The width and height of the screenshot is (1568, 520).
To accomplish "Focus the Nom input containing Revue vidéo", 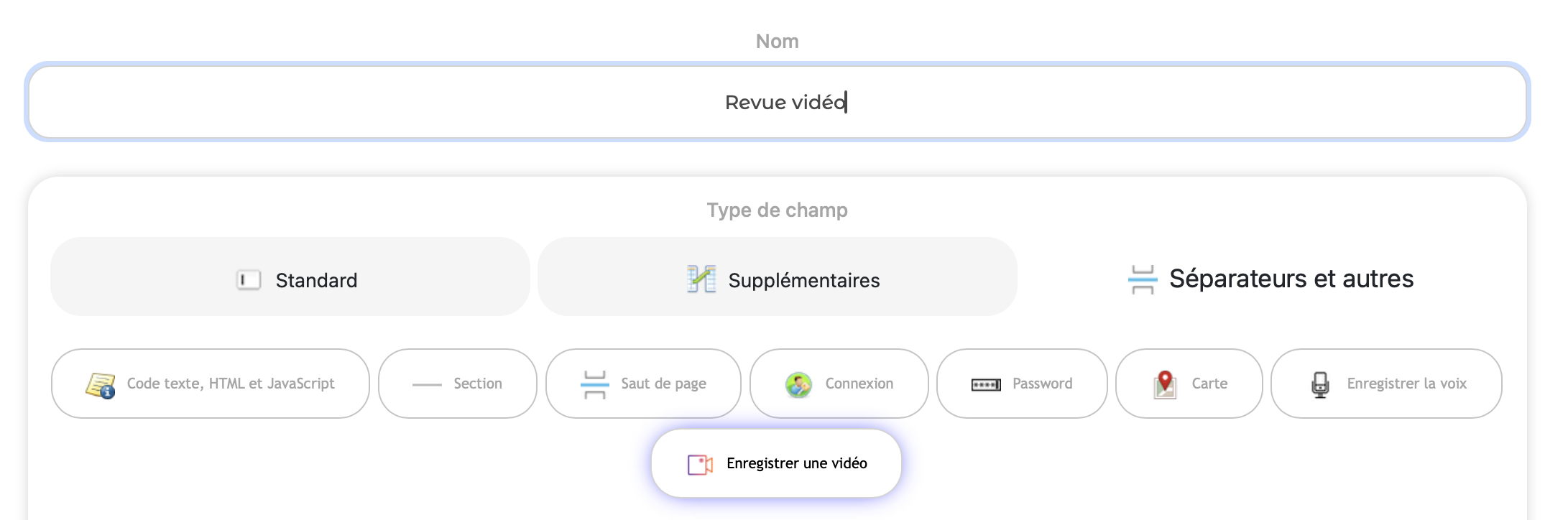I will click(x=777, y=102).
